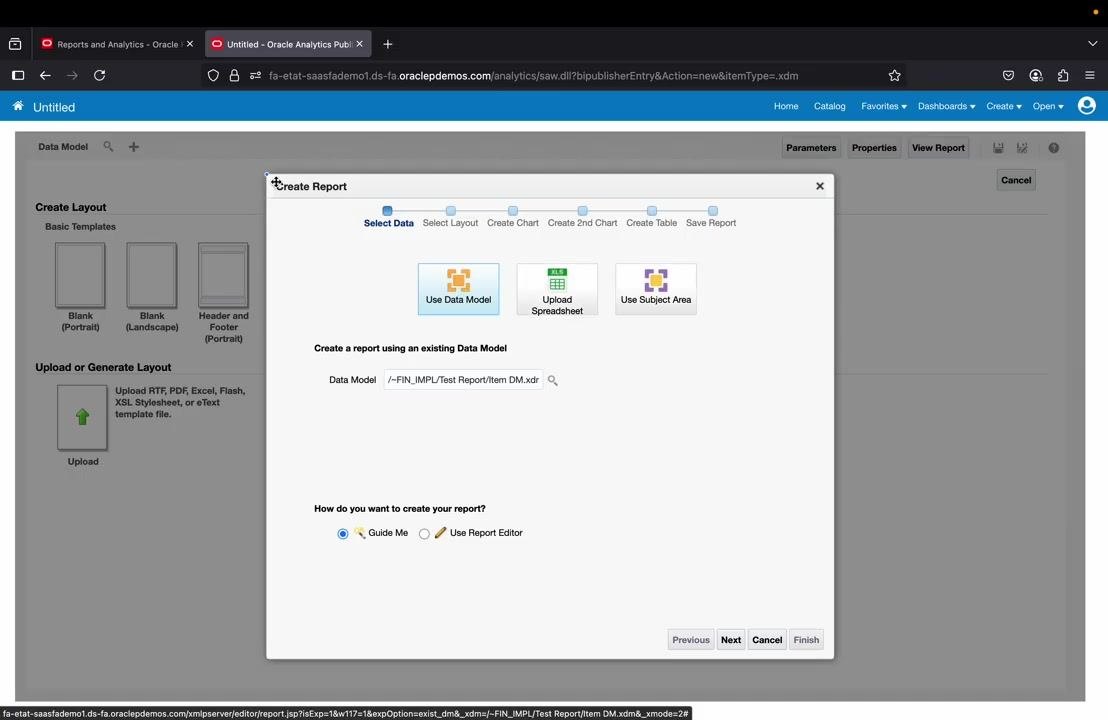This screenshot has width=1108, height=720.
Task: Select the Blank (Landscape) template thumbnail
Action: click(151, 275)
